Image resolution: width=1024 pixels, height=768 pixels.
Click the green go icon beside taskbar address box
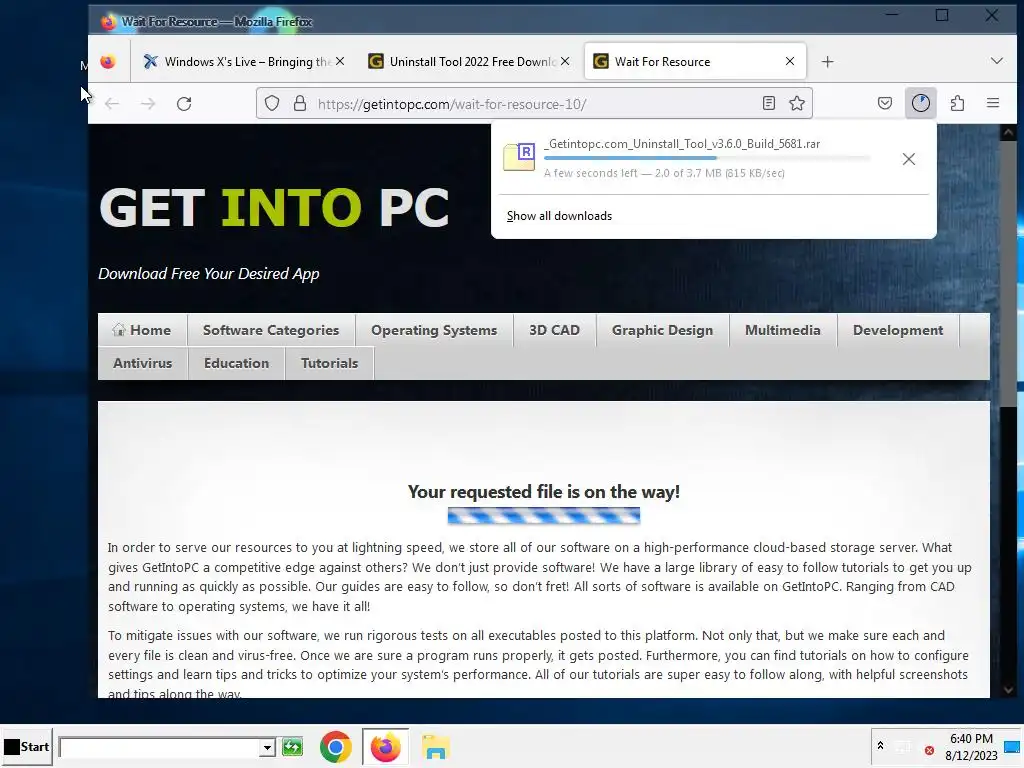point(293,746)
